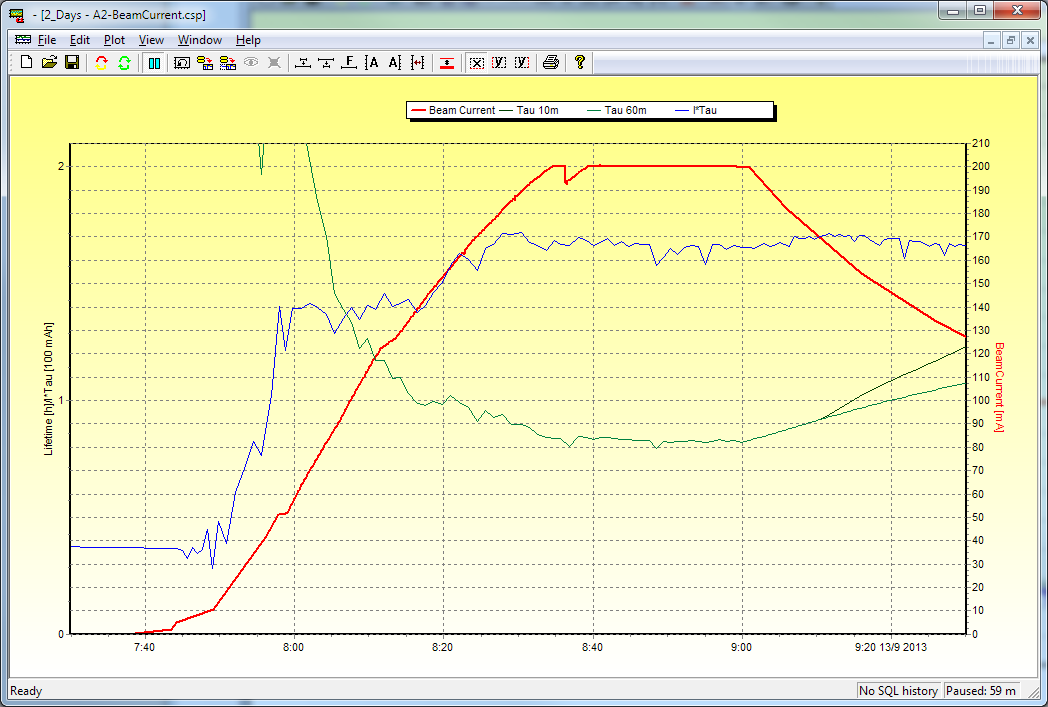Toggle the cyan pause button
The image size is (1048, 707).
[154, 62]
